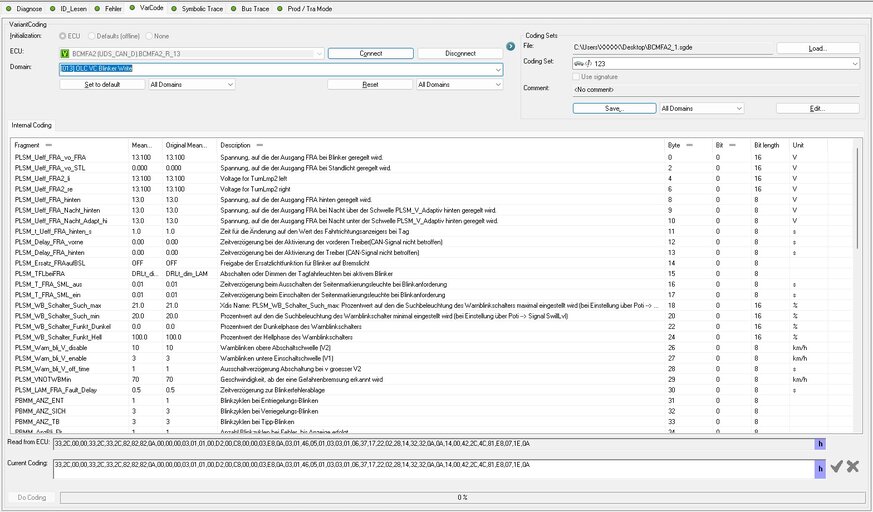This screenshot has height=512, width=873.
Task: Open the Fehler tab
Action: click(x=111, y=6)
